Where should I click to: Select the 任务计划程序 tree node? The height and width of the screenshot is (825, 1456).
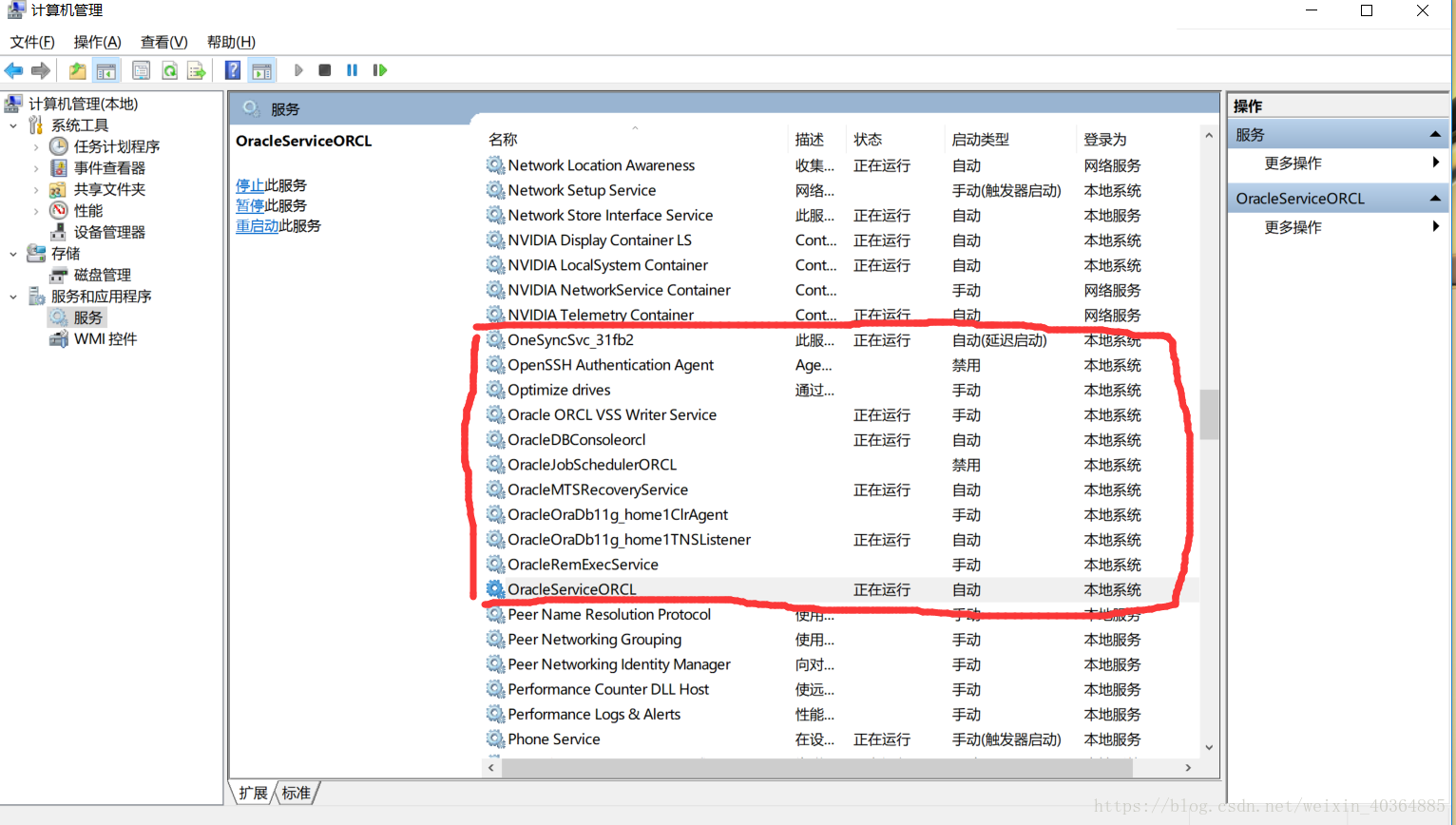pyautogui.click(x=117, y=146)
